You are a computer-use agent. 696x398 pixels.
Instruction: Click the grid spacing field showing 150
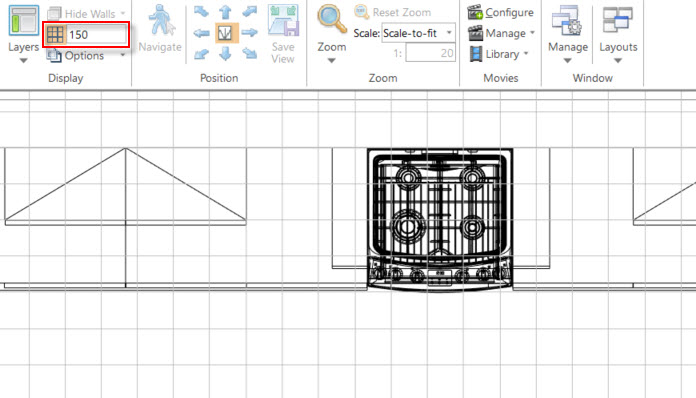(x=97, y=35)
